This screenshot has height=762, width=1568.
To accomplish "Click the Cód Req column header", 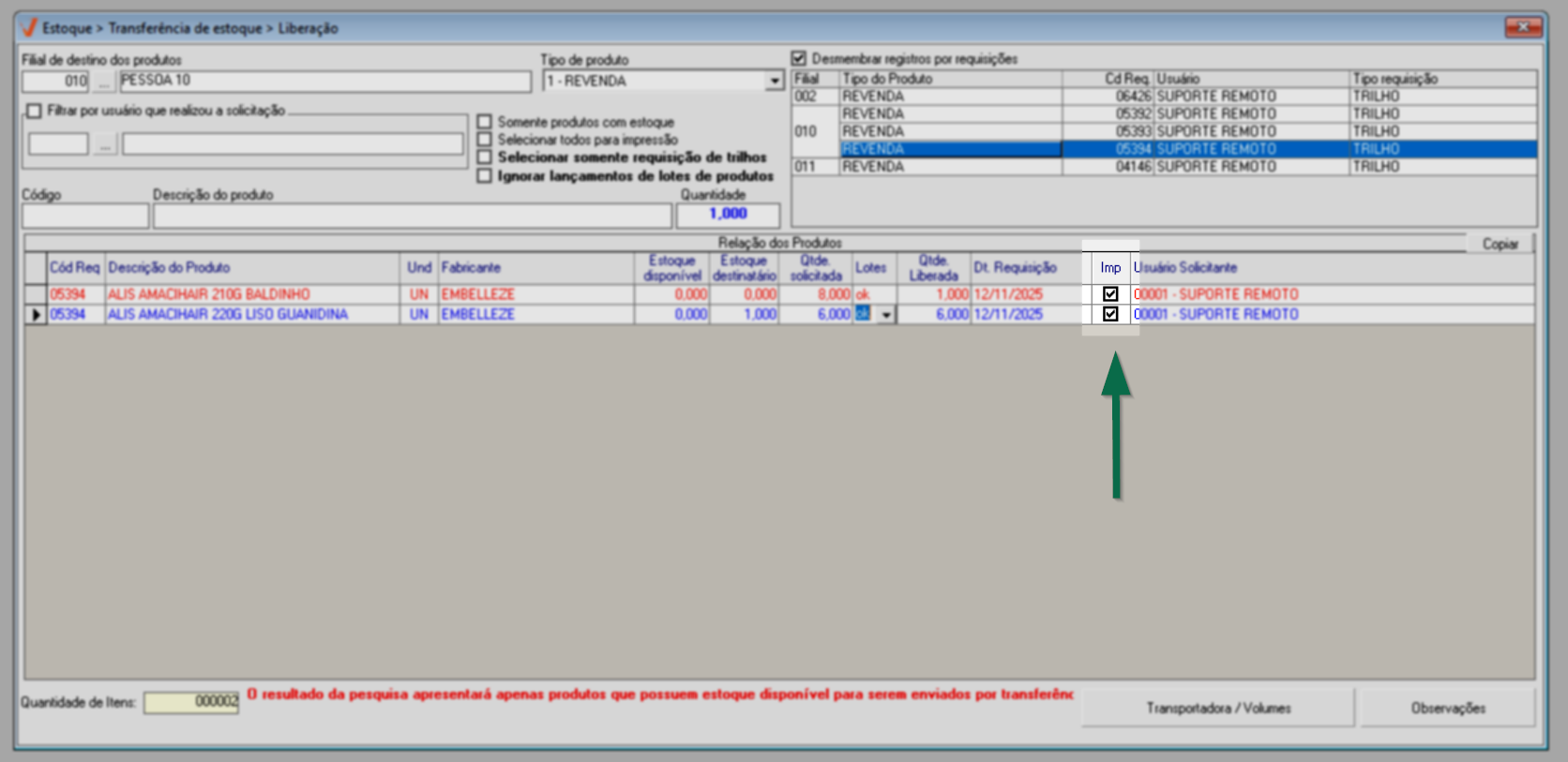I will [75, 268].
